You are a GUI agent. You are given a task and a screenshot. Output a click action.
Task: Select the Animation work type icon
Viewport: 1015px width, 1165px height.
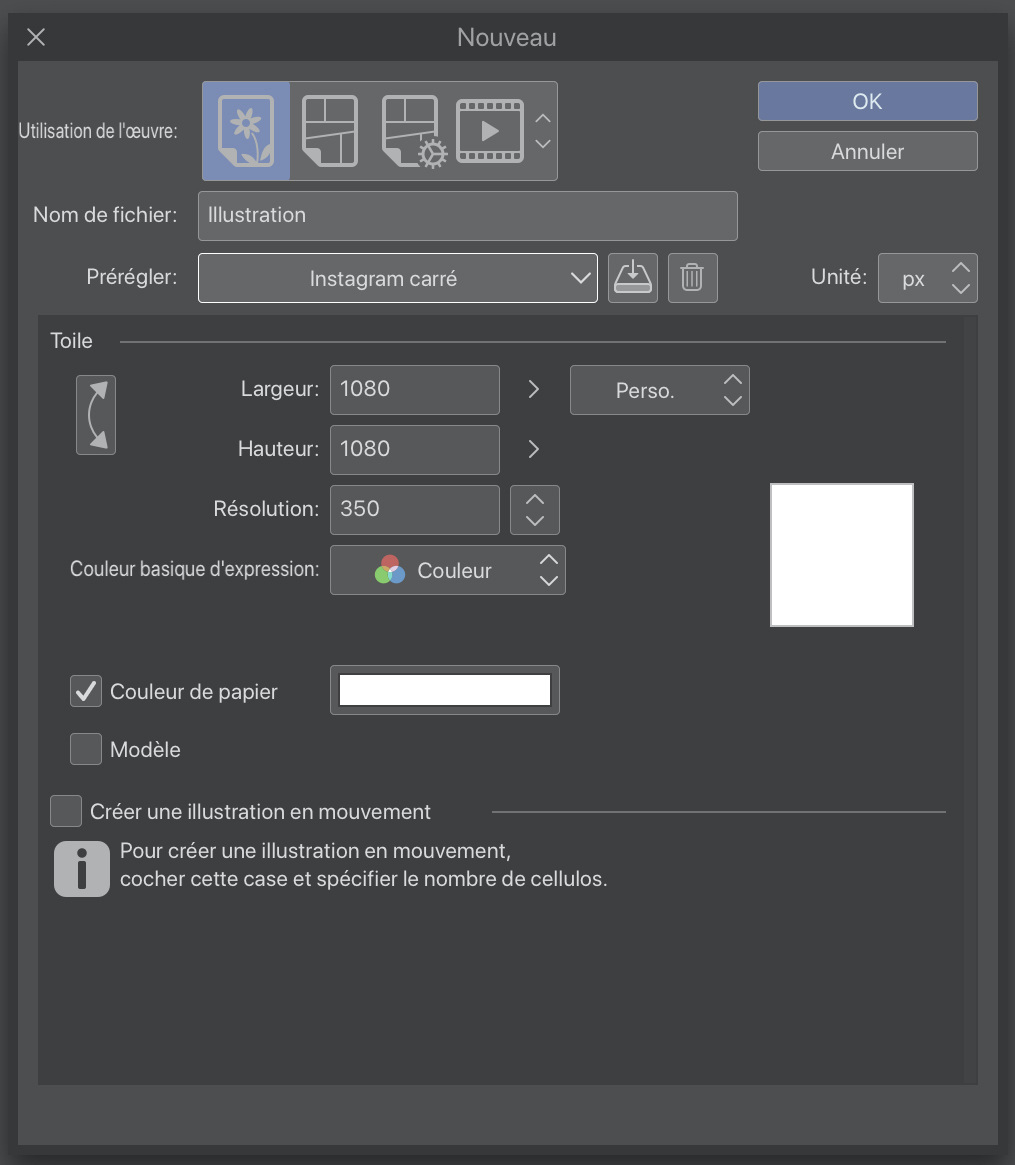tap(490, 131)
